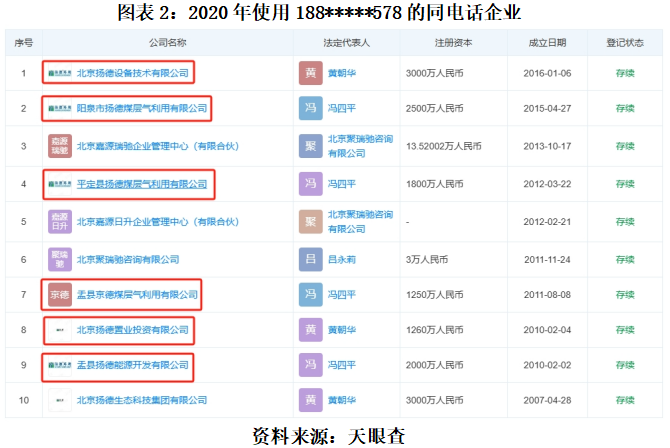
Task: Click the 黄 avatar icon in row 1
Action: click(x=311, y=73)
